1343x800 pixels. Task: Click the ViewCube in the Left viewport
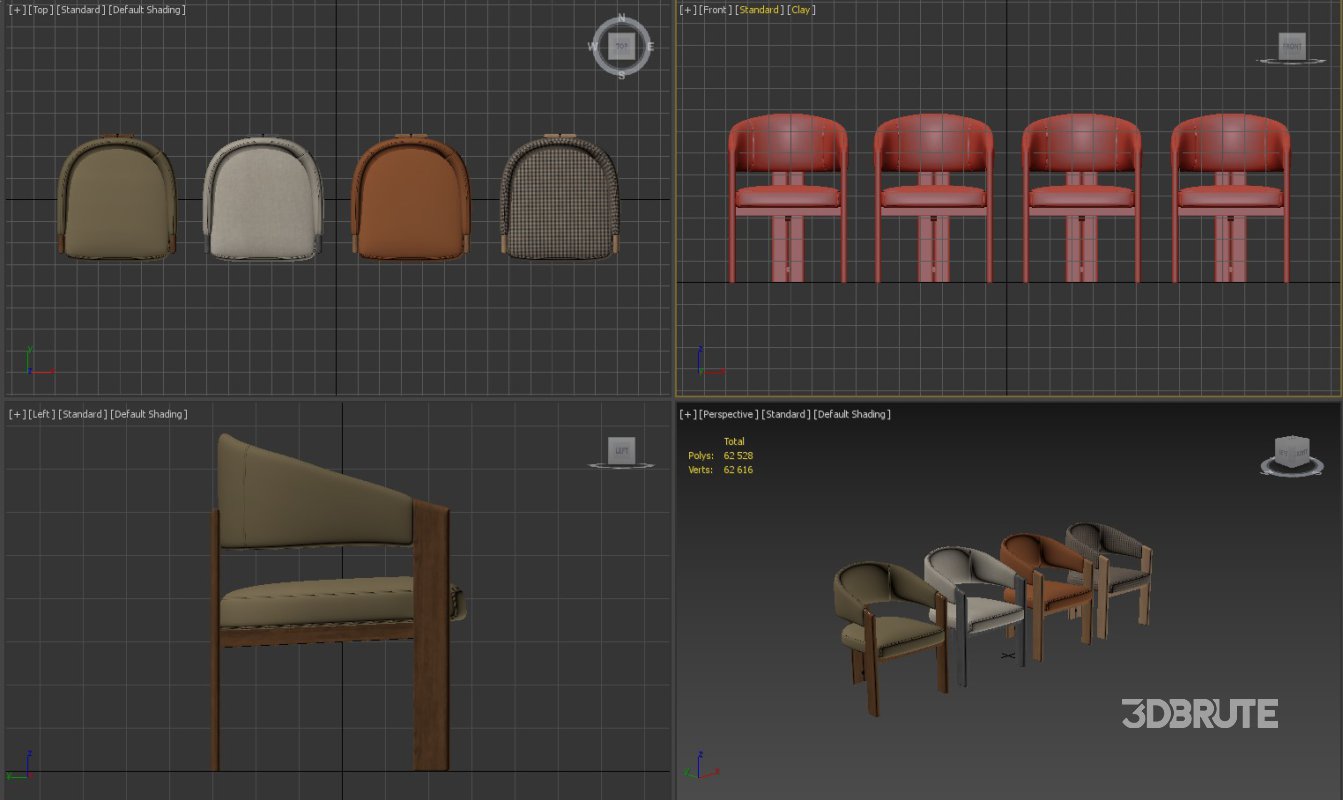coord(620,450)
